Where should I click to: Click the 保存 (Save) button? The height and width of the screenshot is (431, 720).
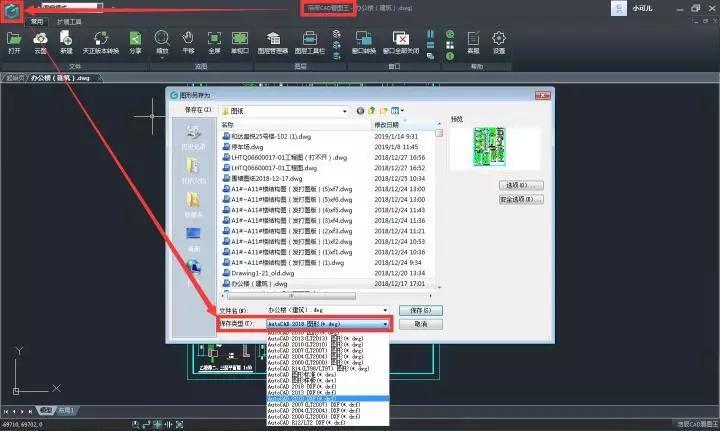pos(420,311)
